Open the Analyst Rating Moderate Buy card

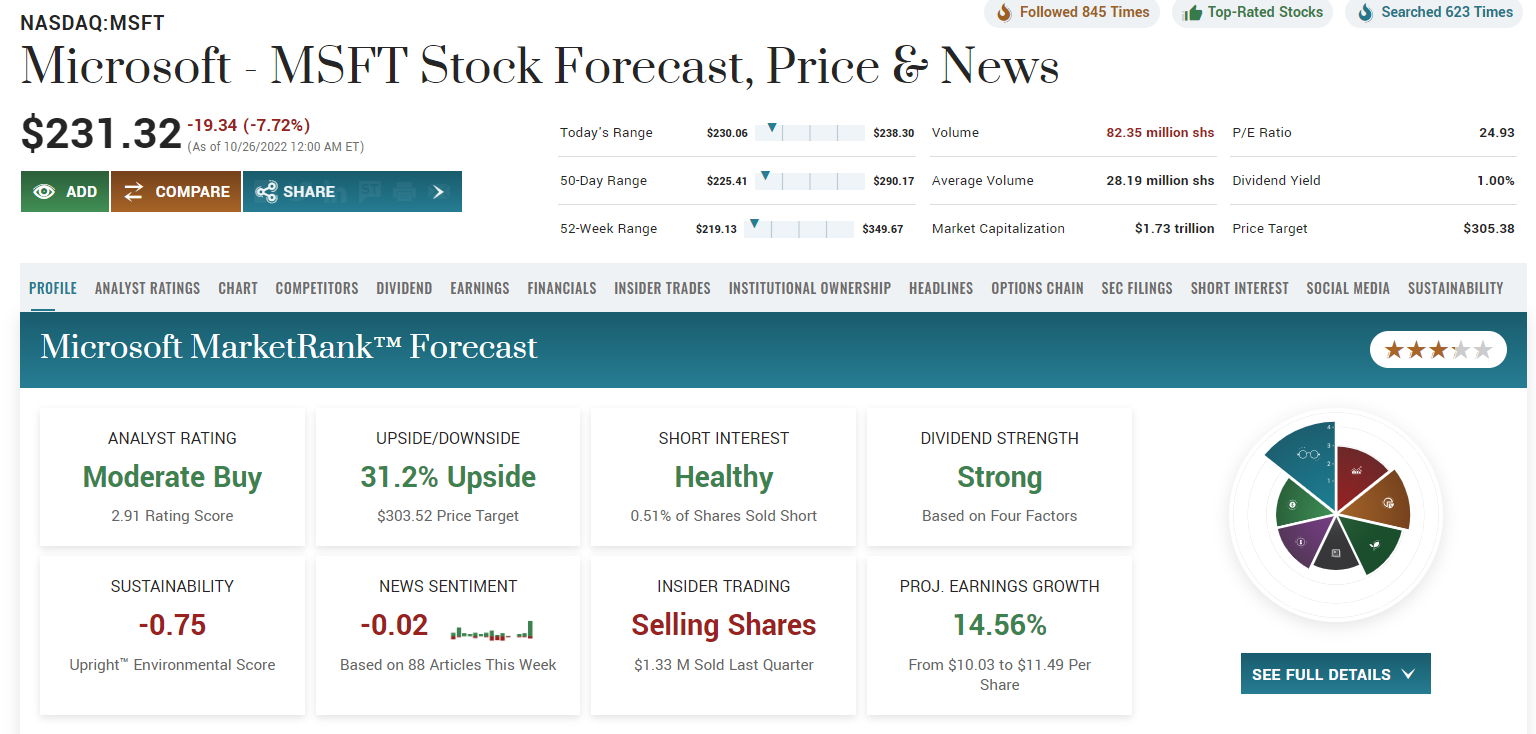tap(172, 477)
